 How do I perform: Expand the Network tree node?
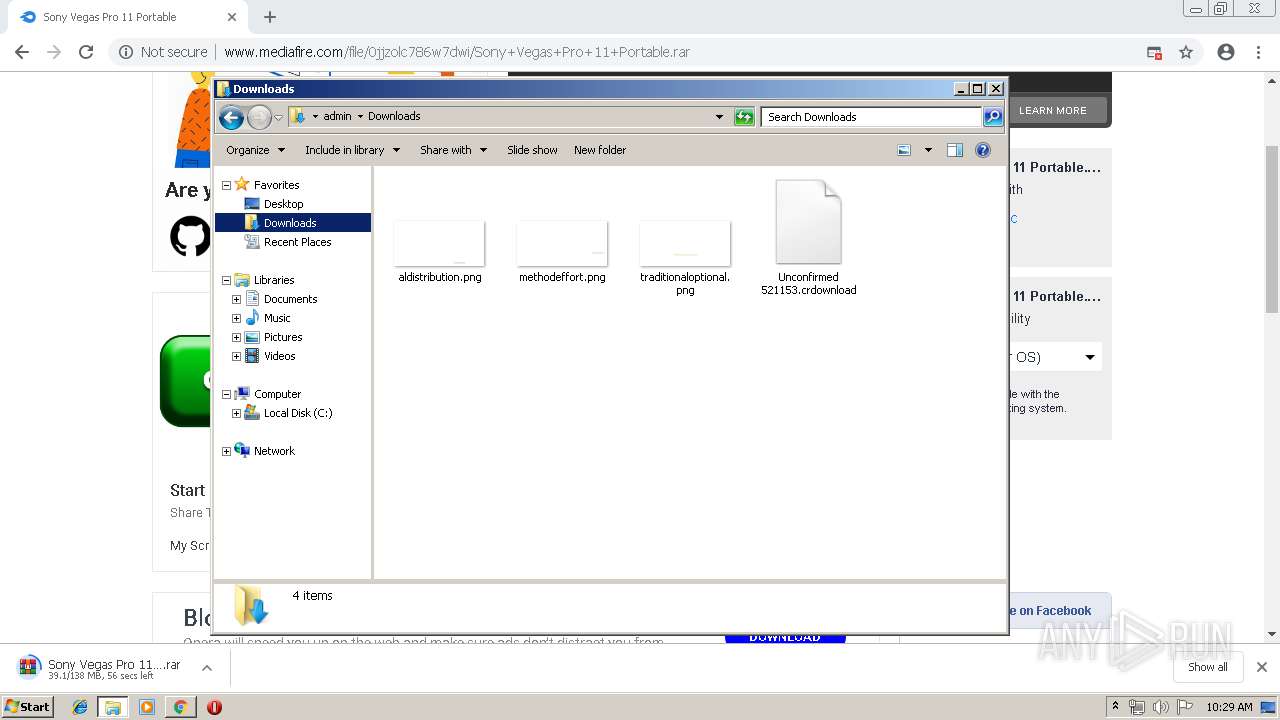226,451
